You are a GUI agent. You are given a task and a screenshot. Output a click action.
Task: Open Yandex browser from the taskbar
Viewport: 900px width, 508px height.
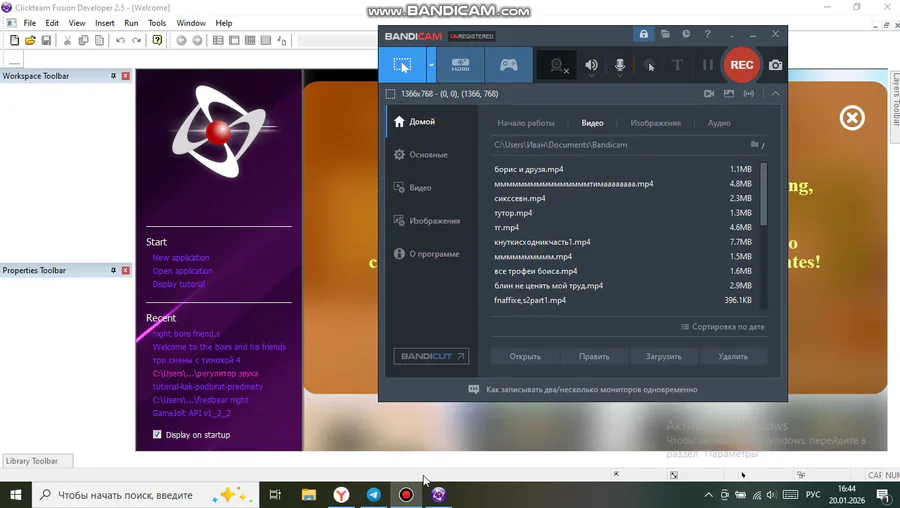pyautogui.click(x=342, y=495)
